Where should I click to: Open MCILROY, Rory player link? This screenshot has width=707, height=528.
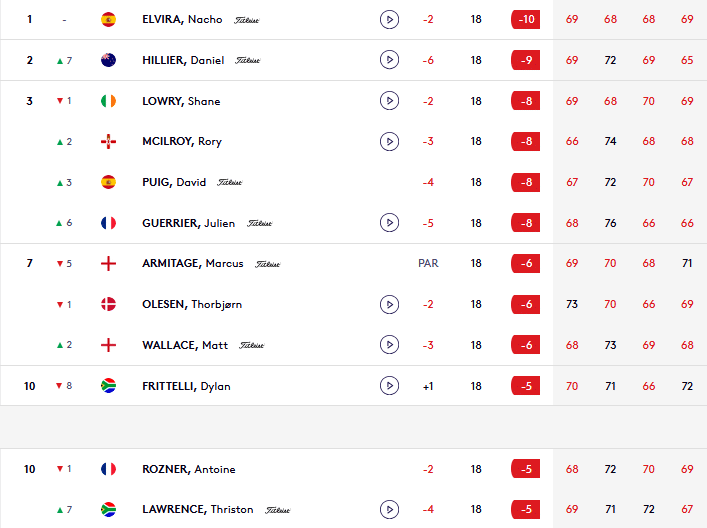182,142
